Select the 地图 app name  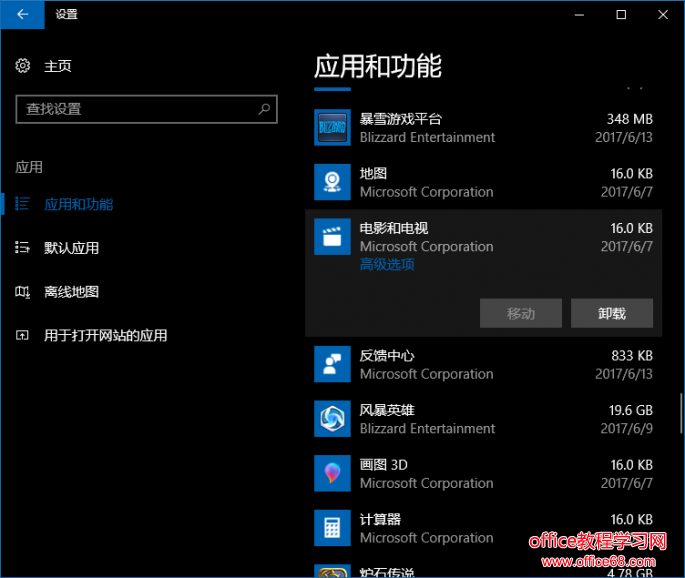[x=373, y=173]
